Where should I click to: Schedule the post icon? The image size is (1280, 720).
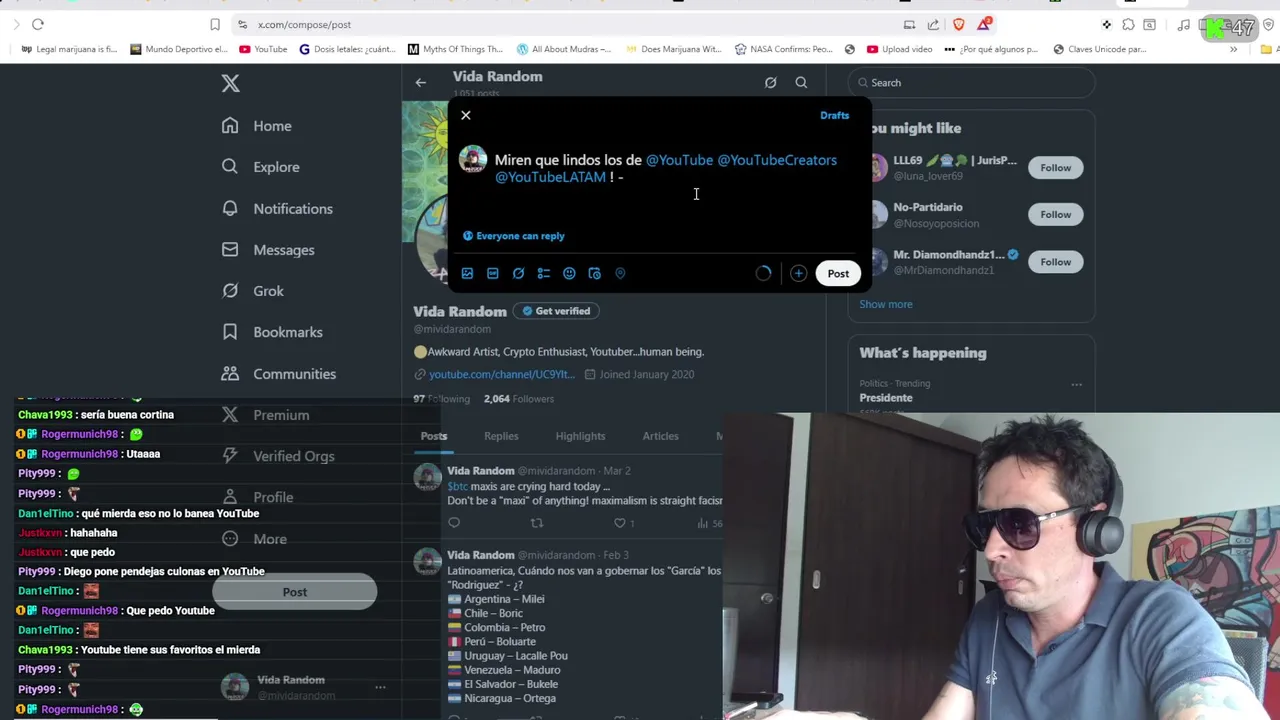tap(594, 273)
